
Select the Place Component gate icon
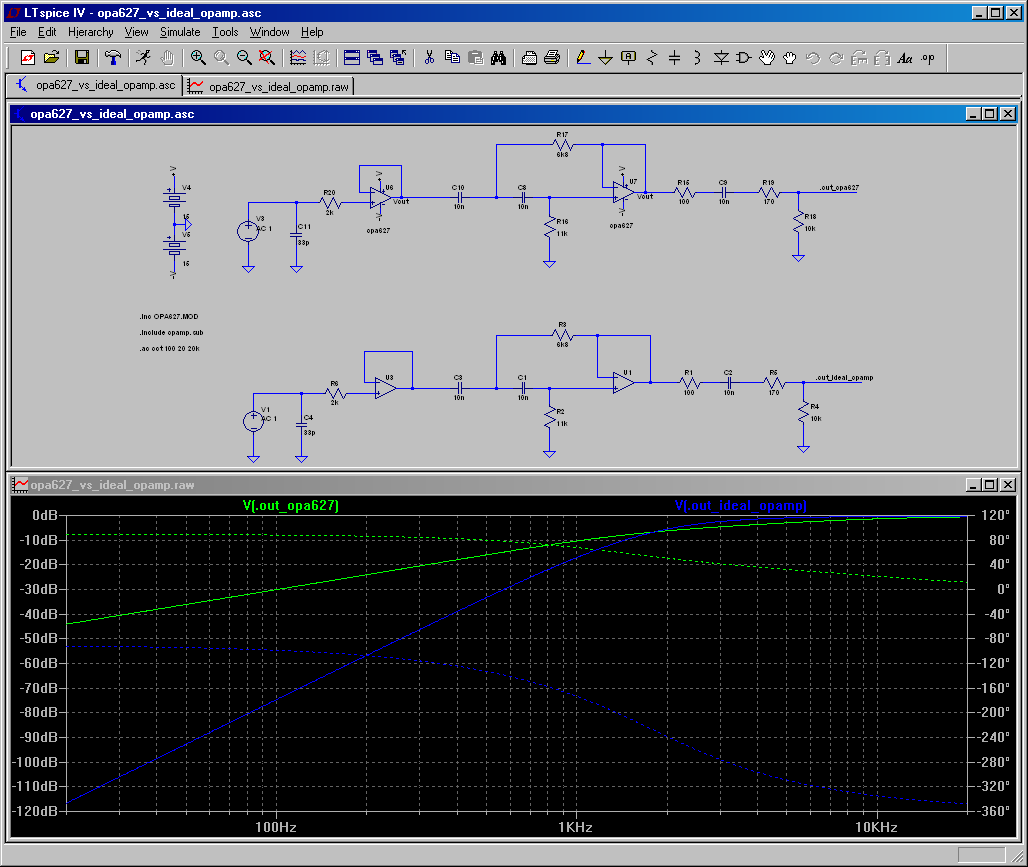(x=744, y=58)
